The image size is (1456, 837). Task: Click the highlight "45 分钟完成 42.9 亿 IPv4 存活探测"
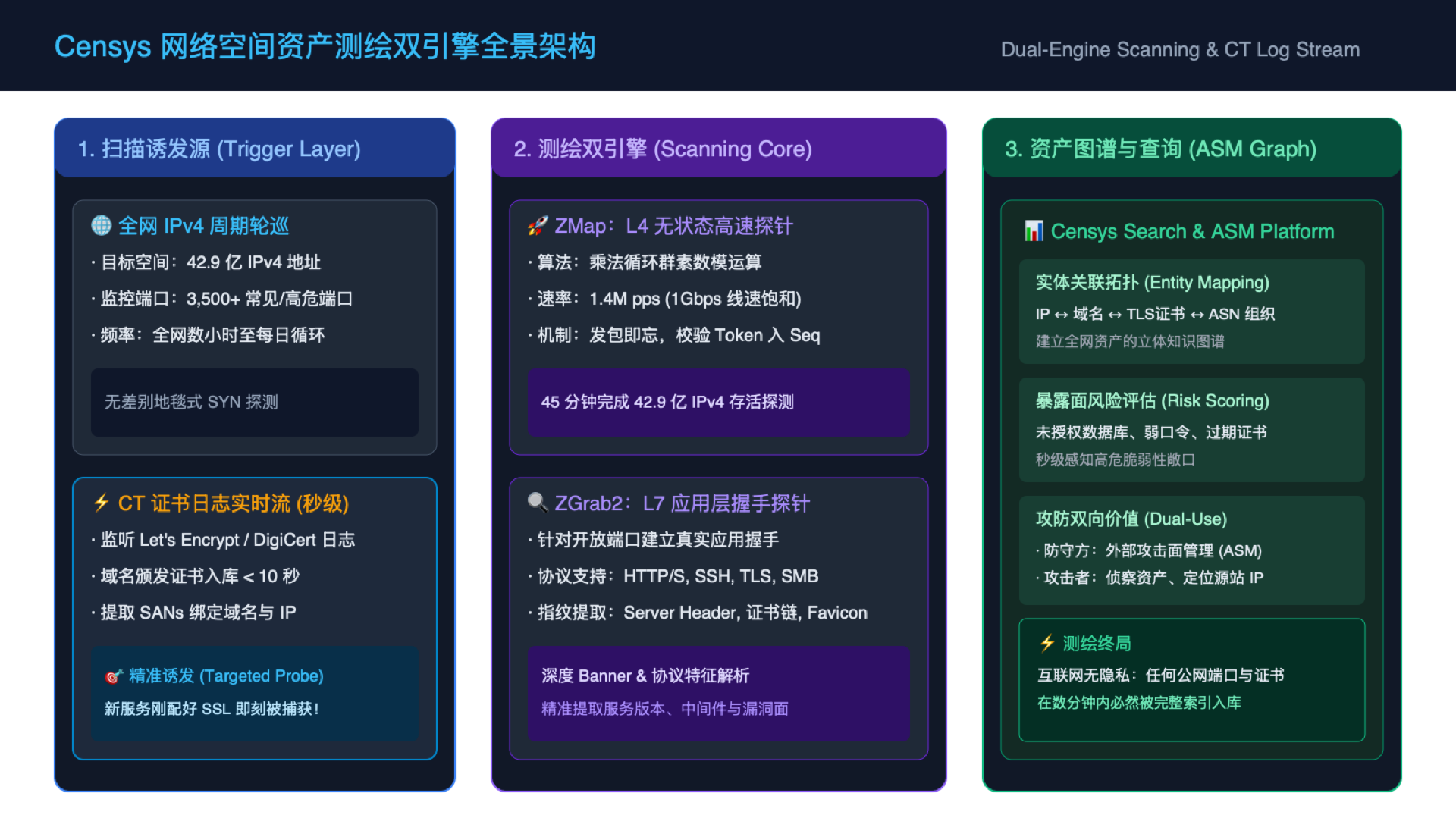click(667, 402)
